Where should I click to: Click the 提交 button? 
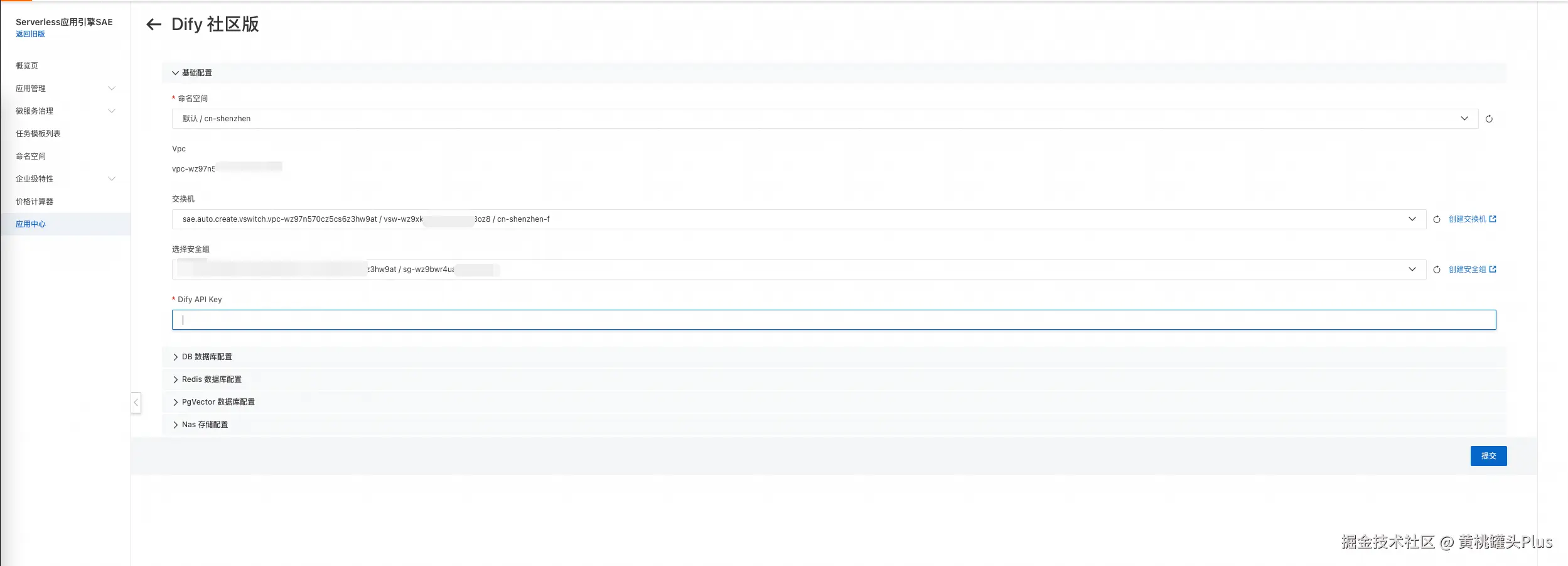click(1488, 456)
